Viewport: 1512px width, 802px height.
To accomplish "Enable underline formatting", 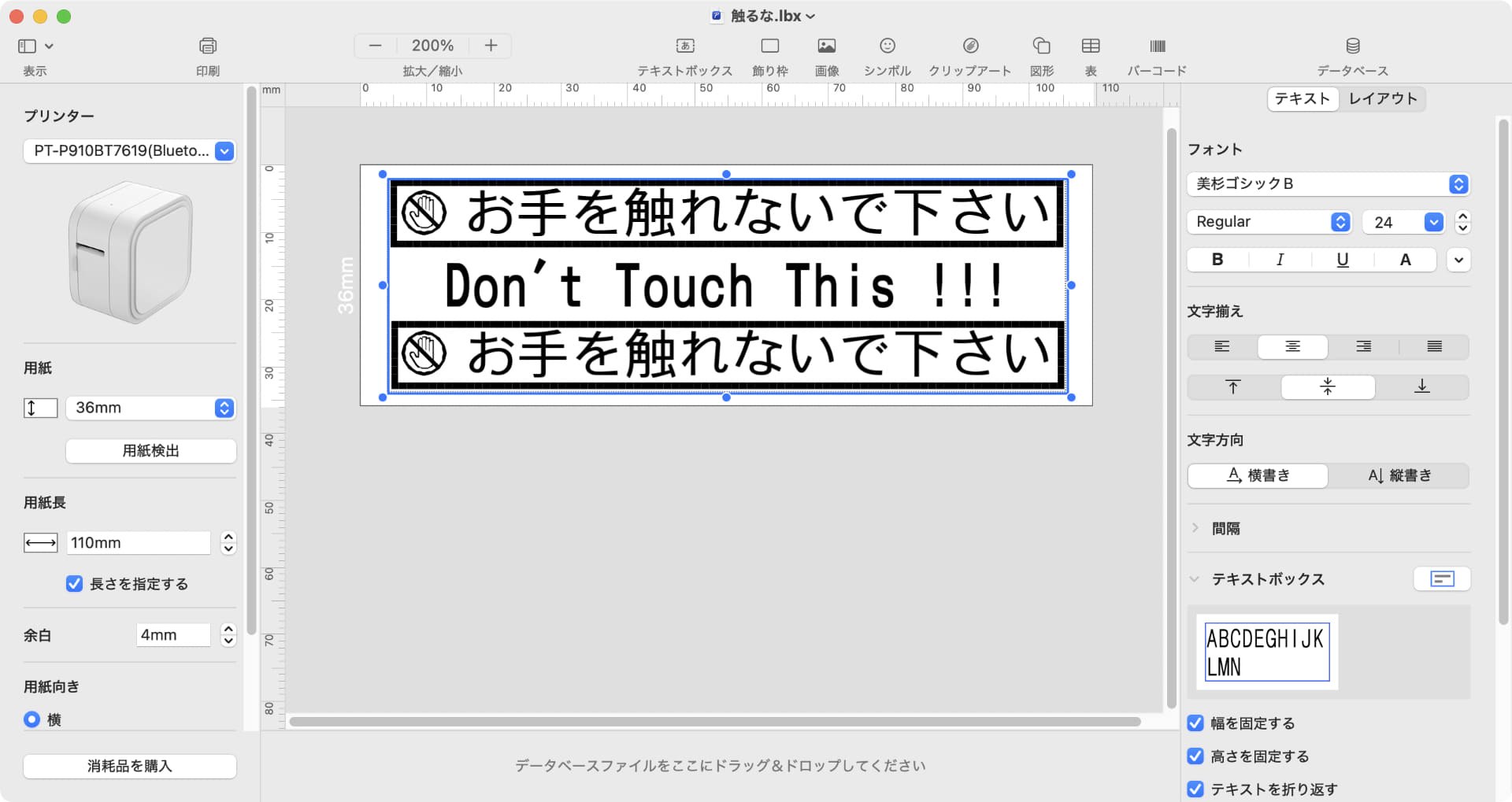I will (1342, 259).
